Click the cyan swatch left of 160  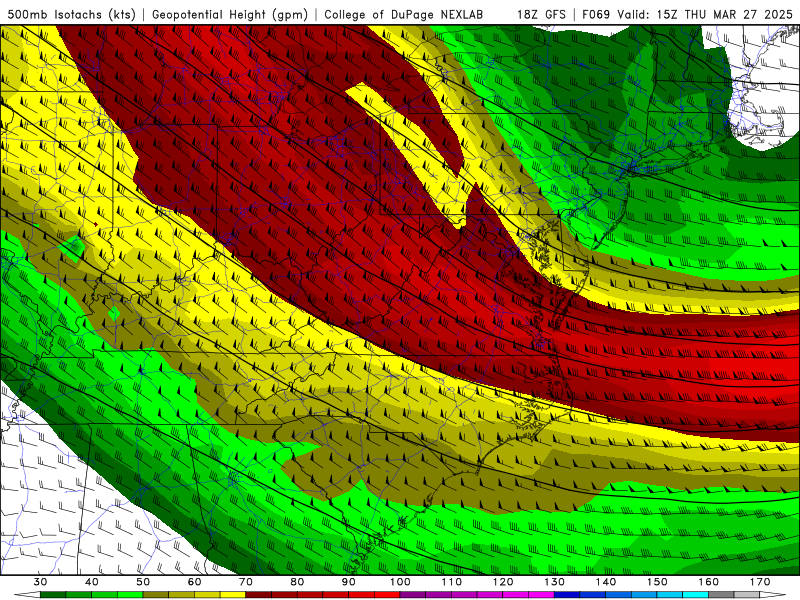[696, 596]
